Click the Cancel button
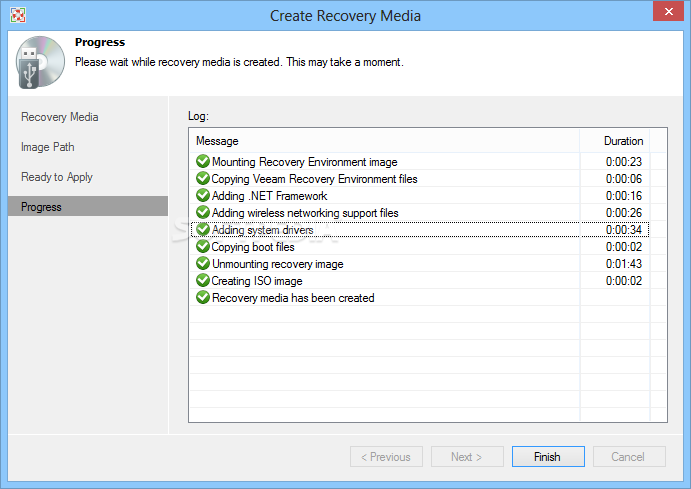The height and width of the screenshot is (489, 691). (629, 456)
